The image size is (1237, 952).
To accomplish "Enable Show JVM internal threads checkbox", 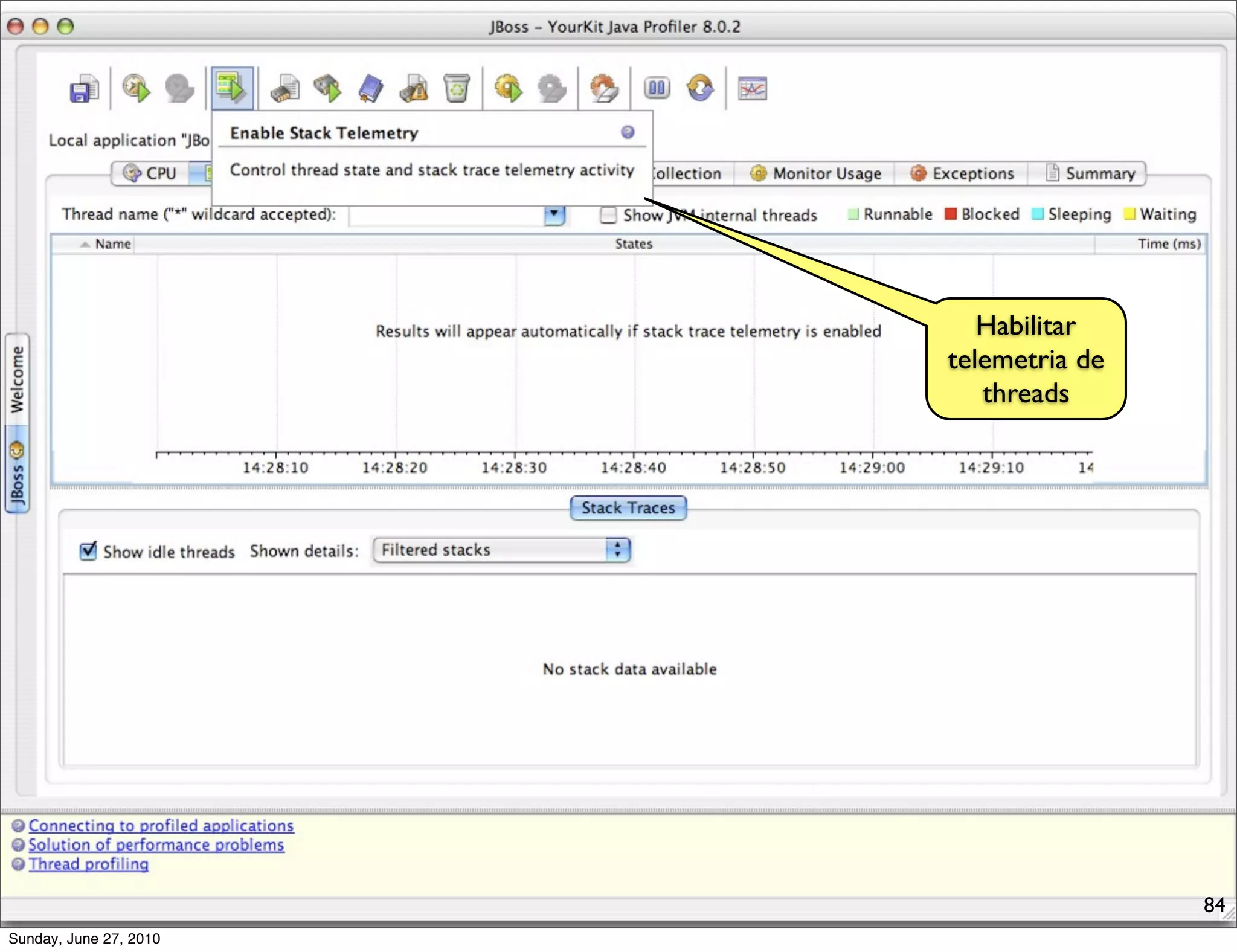I will click(608, 215).
